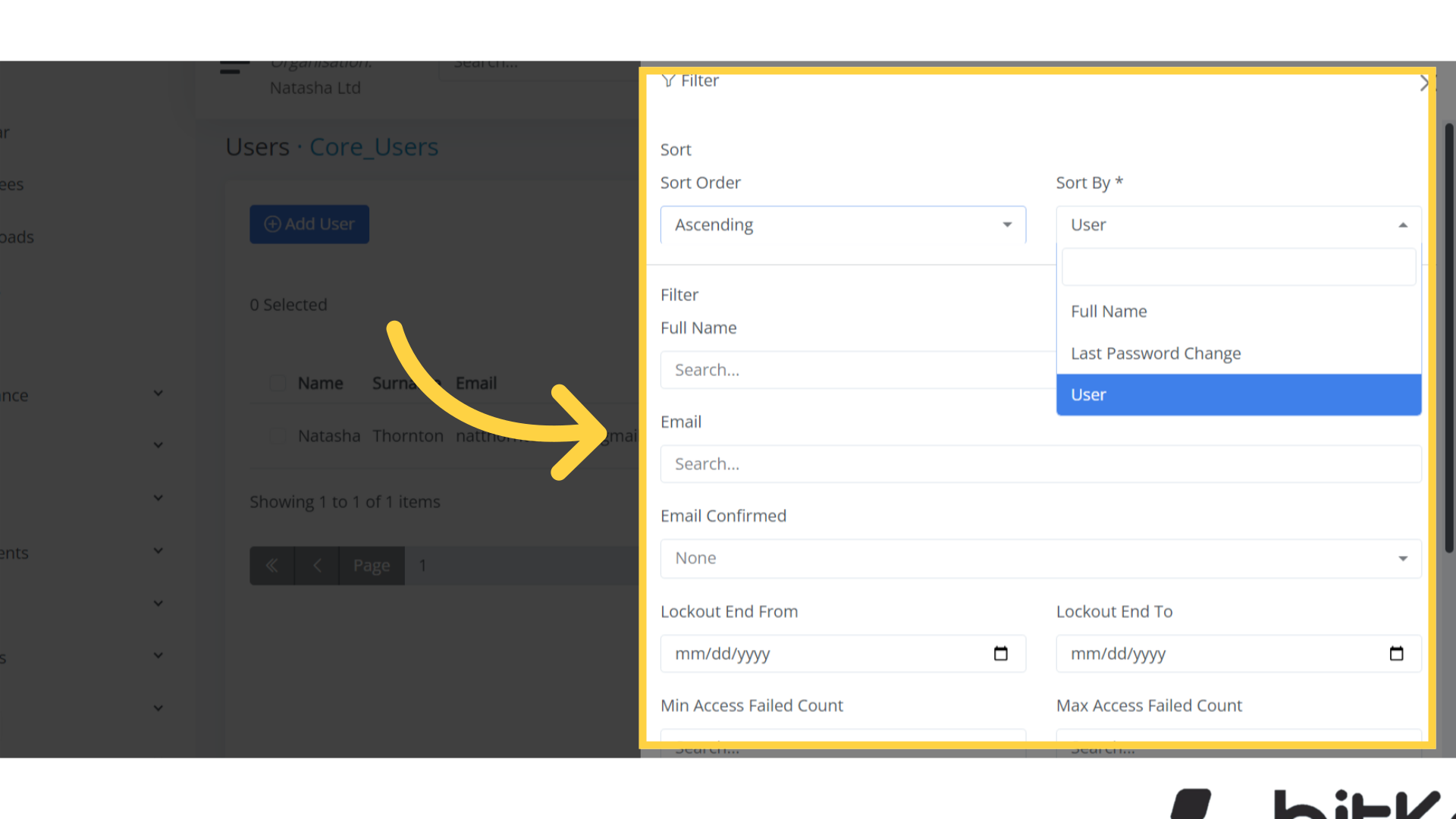1456x819 pixels.
Task: Collapse the Sort By User dropdown
Action: [1239, 225]
